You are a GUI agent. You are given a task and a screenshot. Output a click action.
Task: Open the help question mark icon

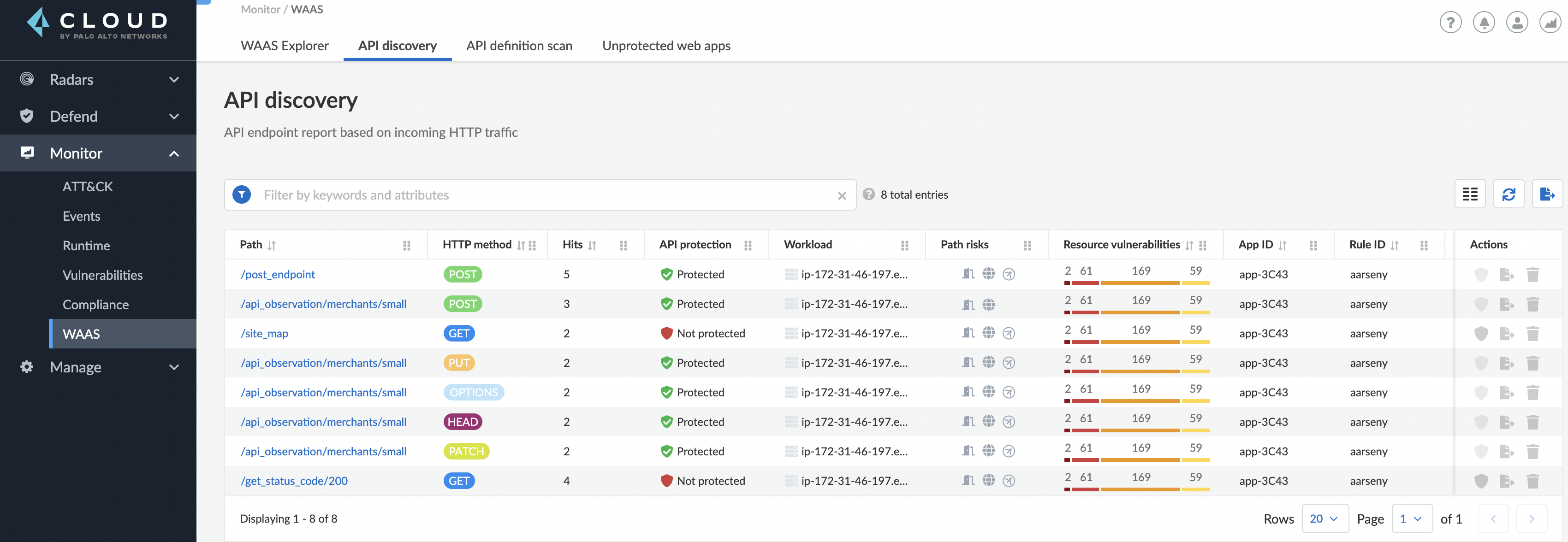(1450, 23)
